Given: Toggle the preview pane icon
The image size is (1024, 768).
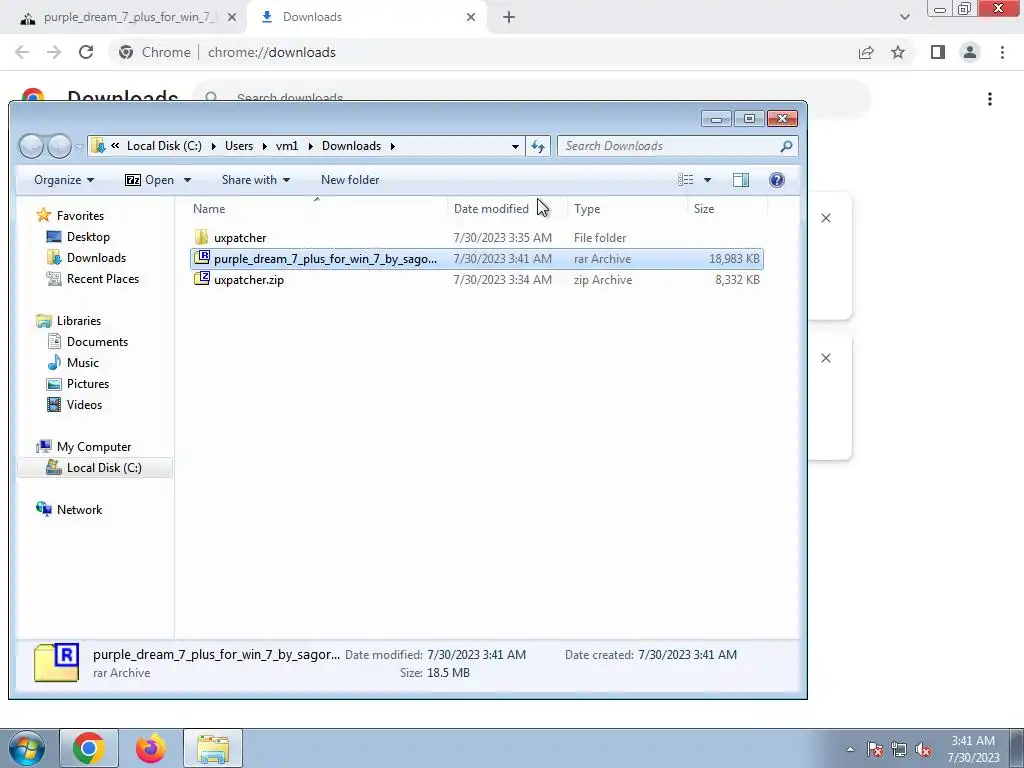Looking at the screenshot, I should 741,180.
